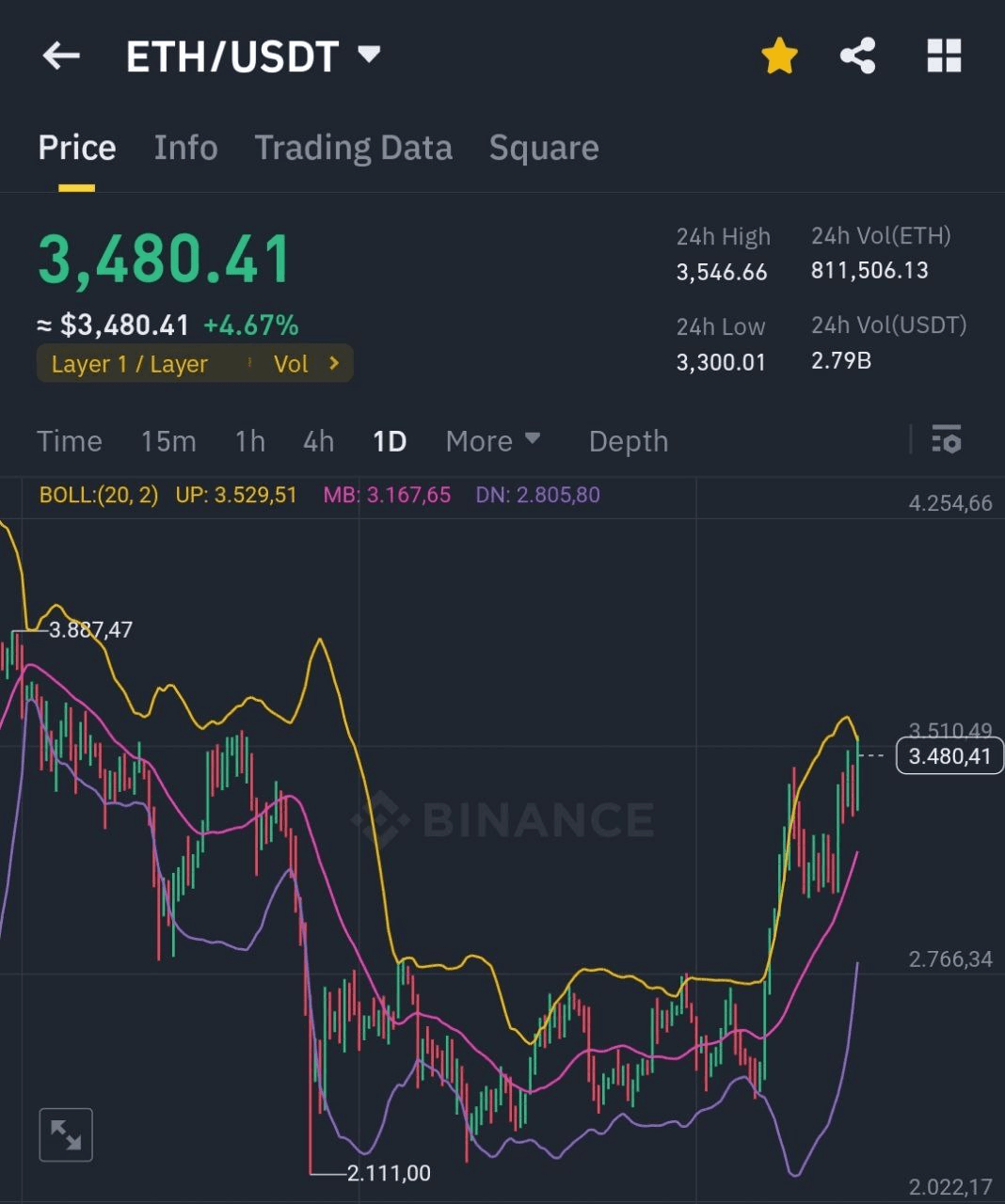The width and height of the screenshot is (1005, 1204).
Task: Choose the 1h chart interval
Action: (249, 440)
